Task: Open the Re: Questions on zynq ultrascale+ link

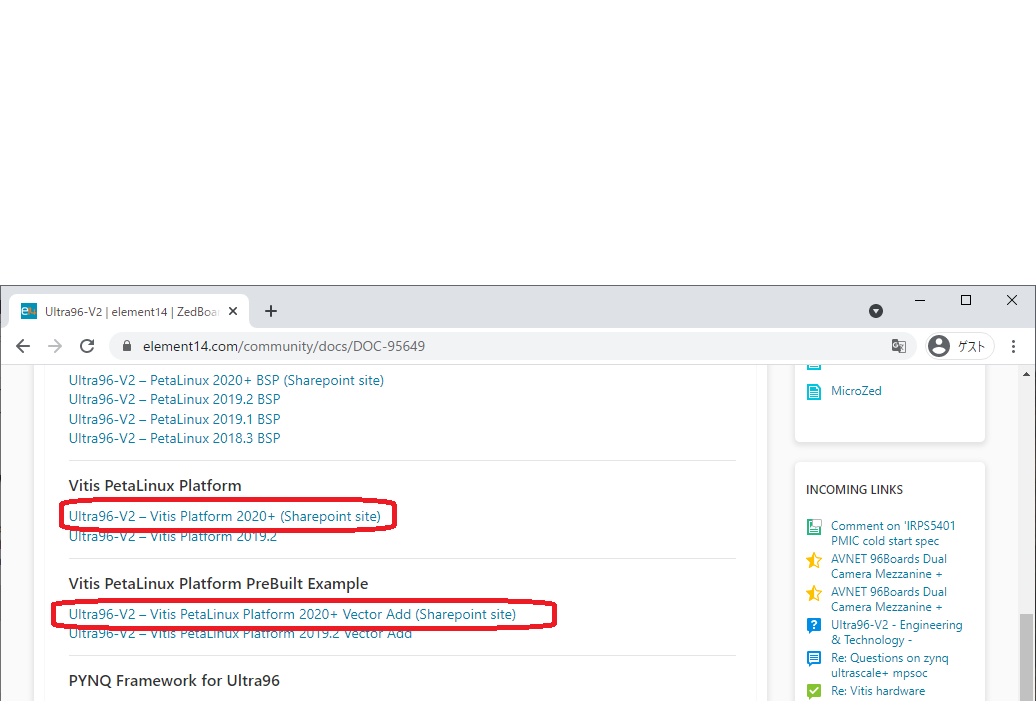Action: [889, 658]
